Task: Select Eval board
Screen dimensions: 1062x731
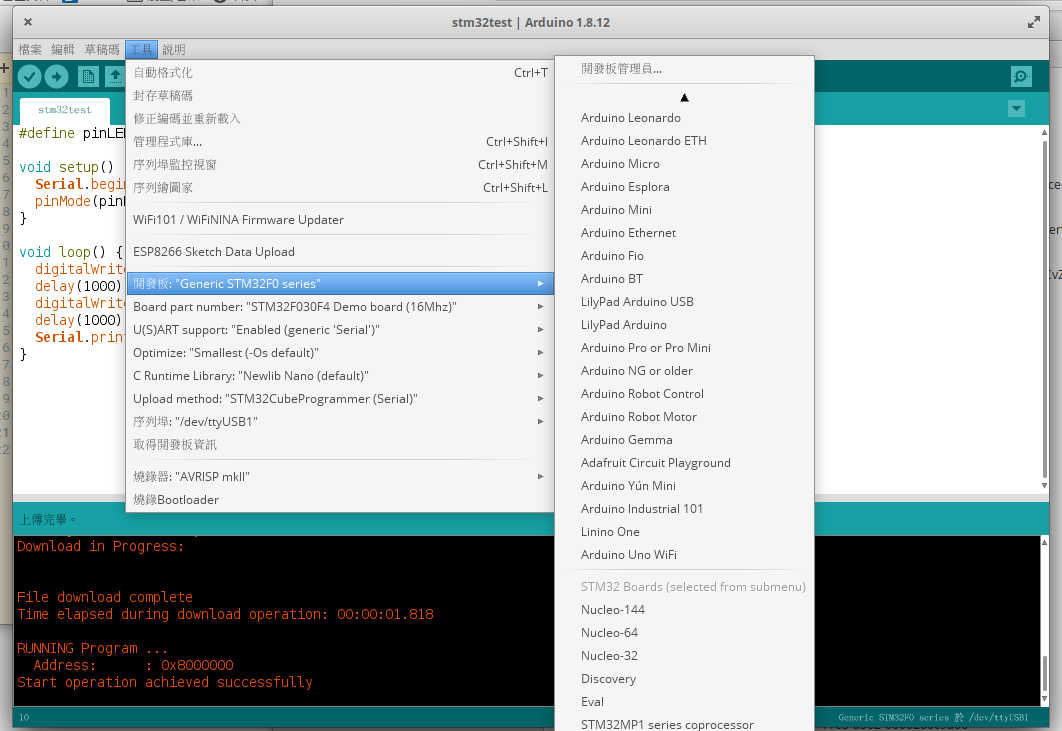Action: pos(684,703)
